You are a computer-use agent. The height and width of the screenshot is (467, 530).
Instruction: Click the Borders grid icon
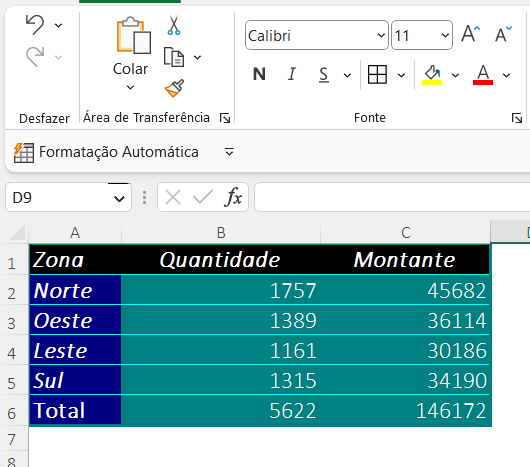coord(377,74)
